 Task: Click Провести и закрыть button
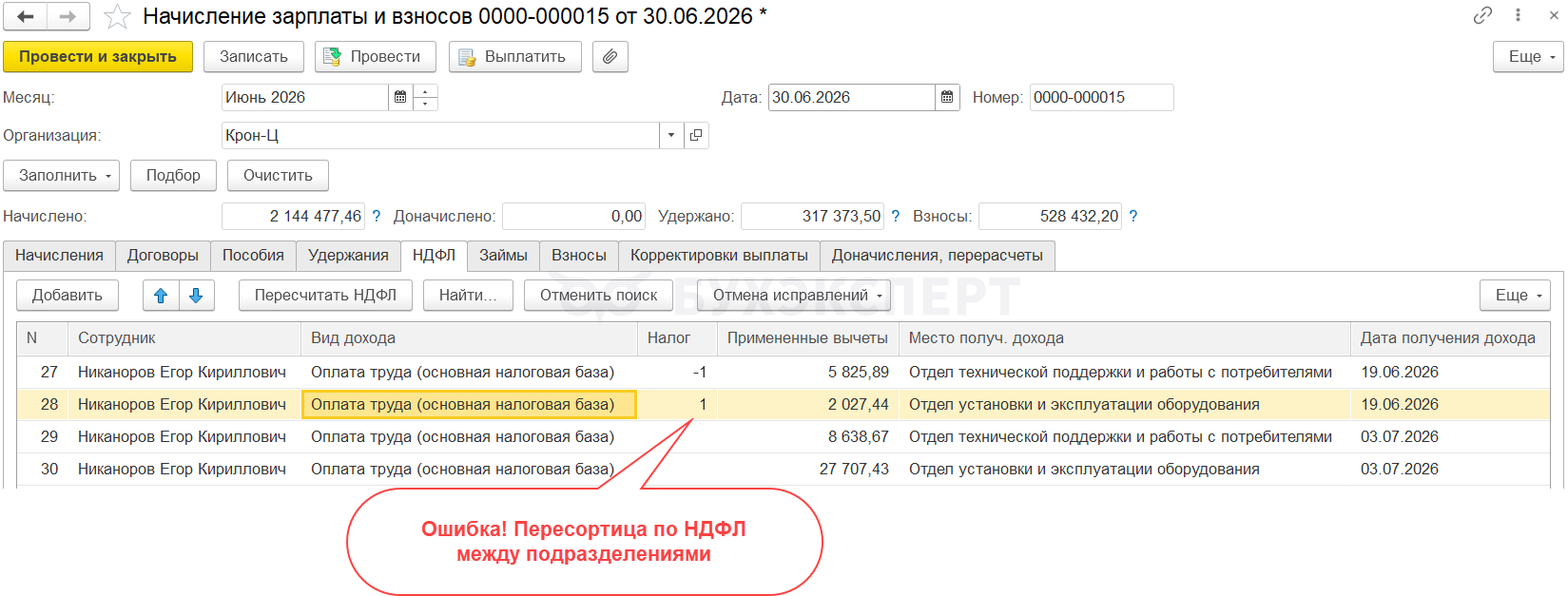tap(98, 57)
